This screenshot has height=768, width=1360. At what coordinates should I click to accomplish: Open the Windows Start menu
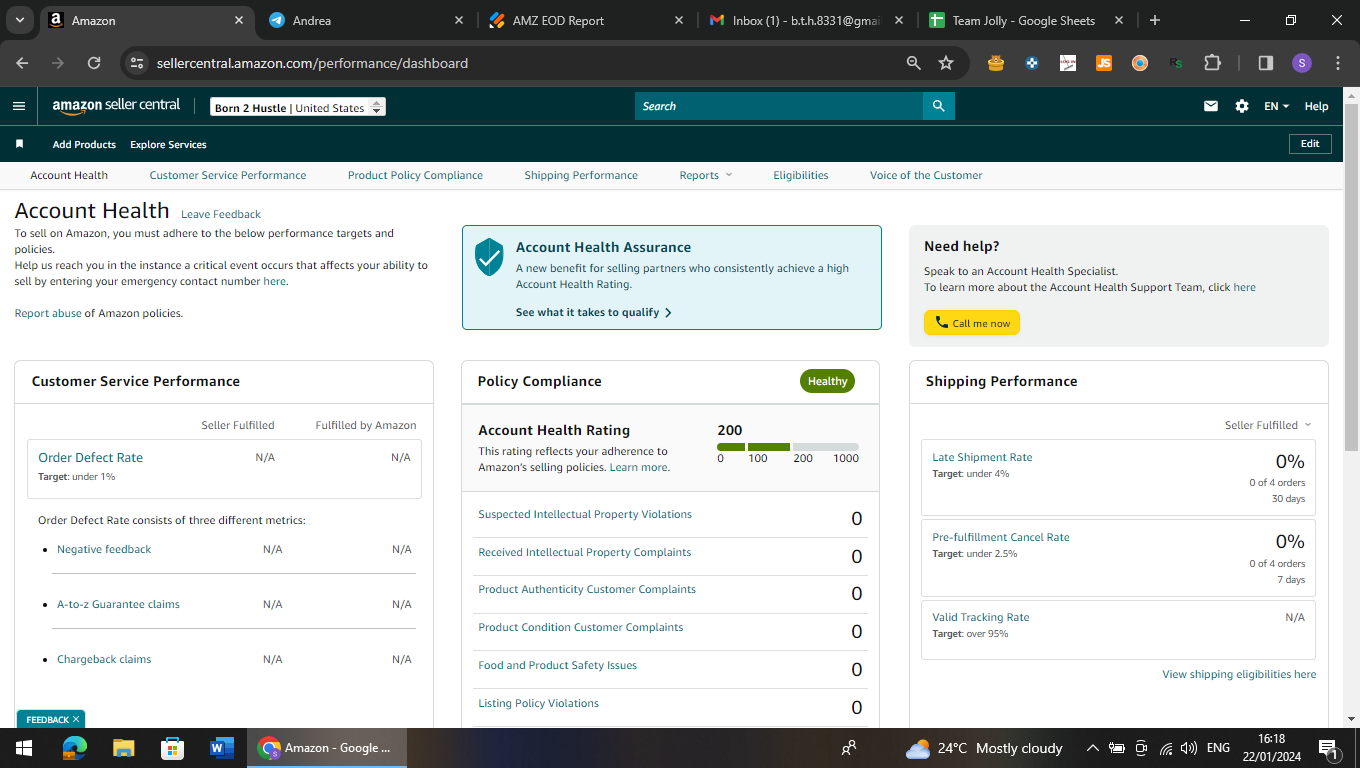(24, 748)
